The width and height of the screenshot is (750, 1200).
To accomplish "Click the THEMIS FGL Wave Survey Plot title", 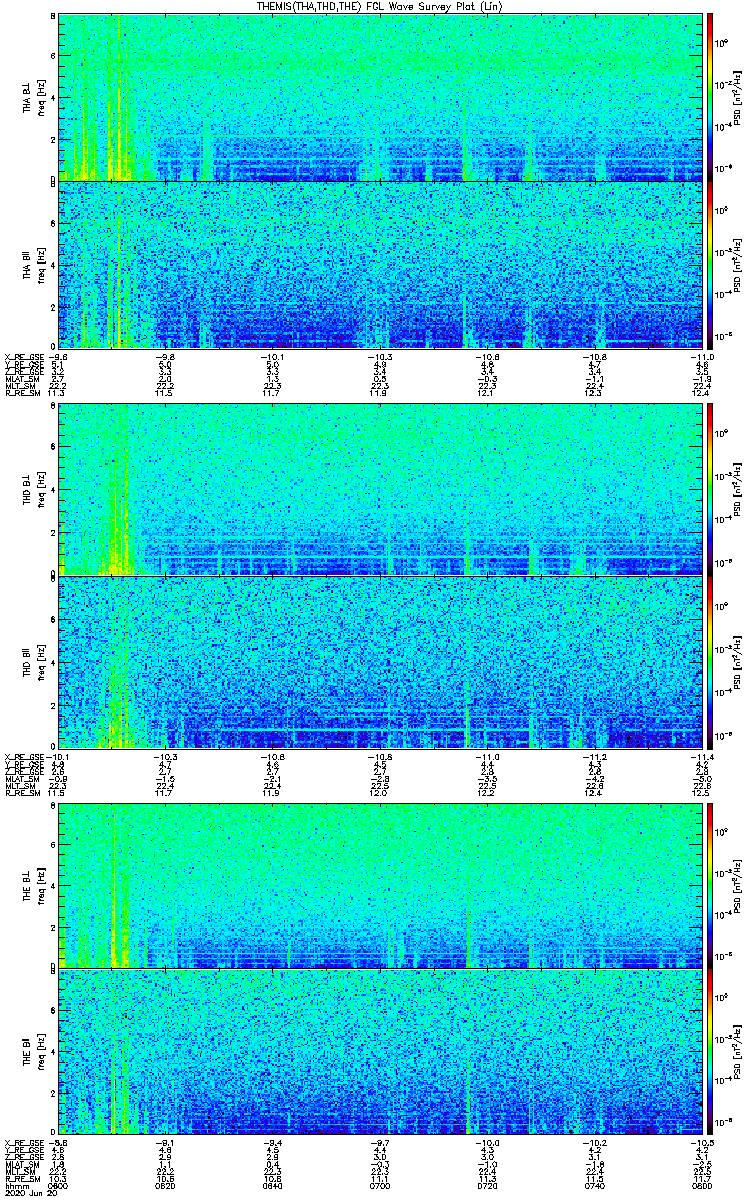I will (x=381, y=6).
